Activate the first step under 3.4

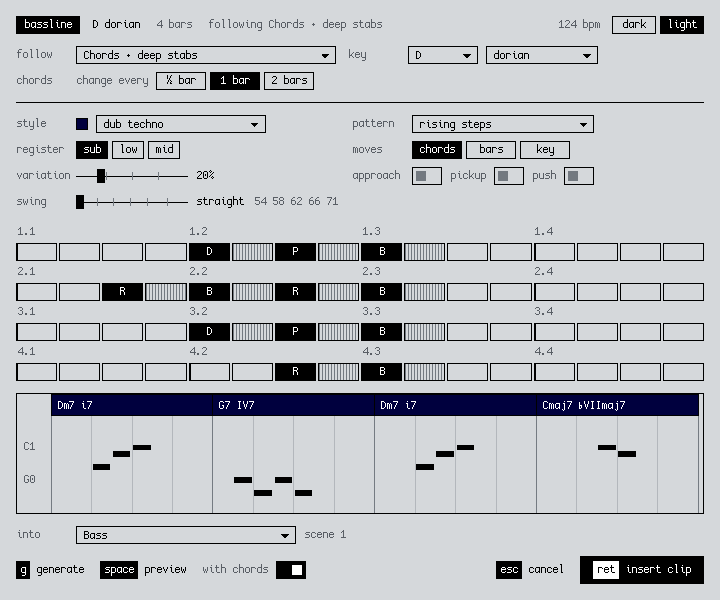[554, 331]
